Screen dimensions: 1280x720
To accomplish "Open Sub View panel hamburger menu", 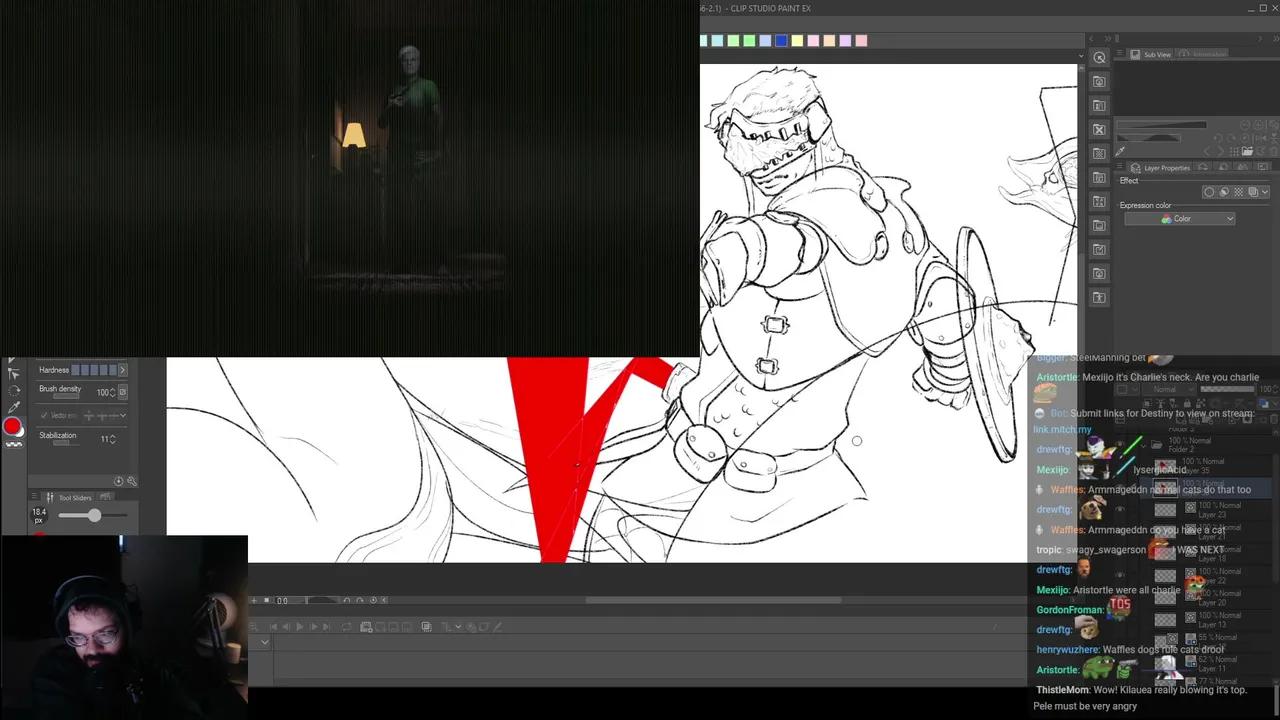I will (x=1121, y=54).
